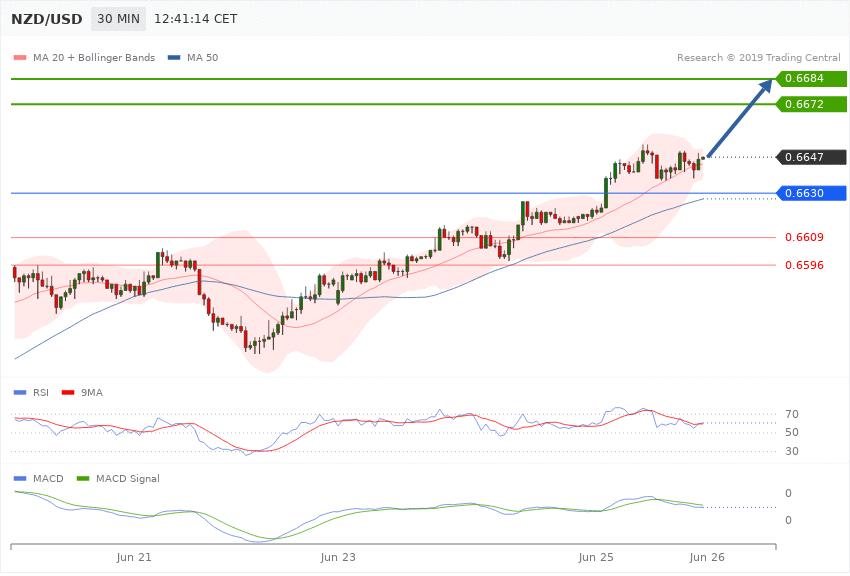Viewport: 850px width, 576px height.
Task: Click the RSI legend label
Action: click(41, 393)
